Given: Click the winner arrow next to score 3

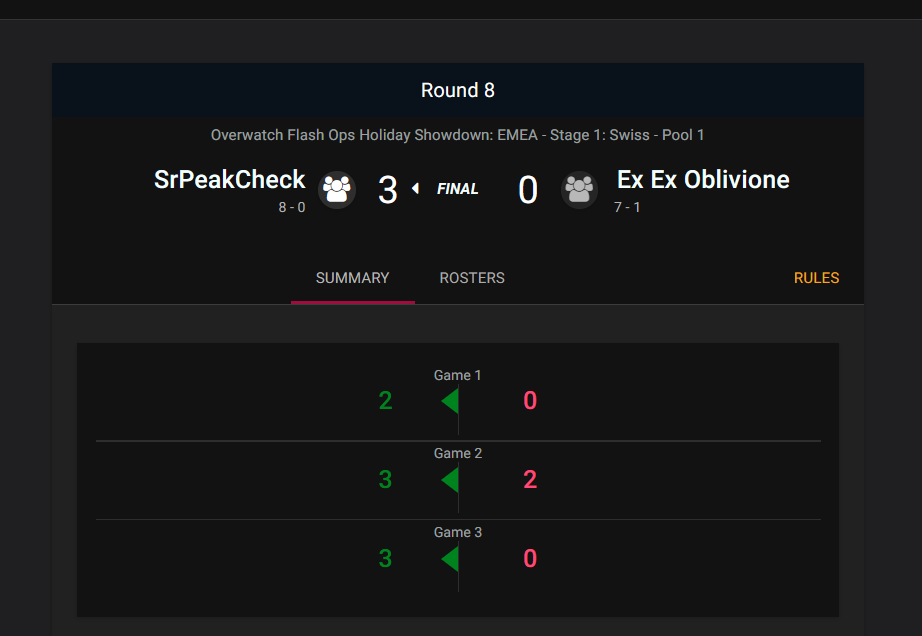Looking at the screenshot, I should click(x=415, y=189).
